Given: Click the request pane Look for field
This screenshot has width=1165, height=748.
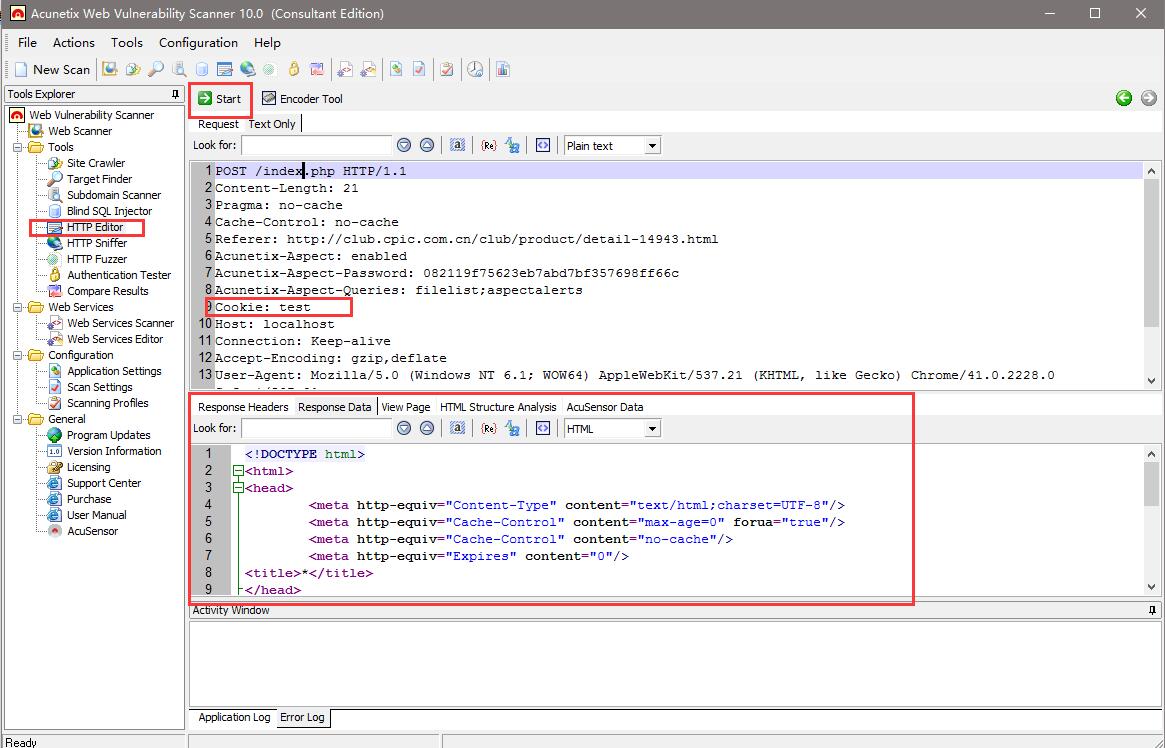Looking at the screenshot, I should click(316, 145).
